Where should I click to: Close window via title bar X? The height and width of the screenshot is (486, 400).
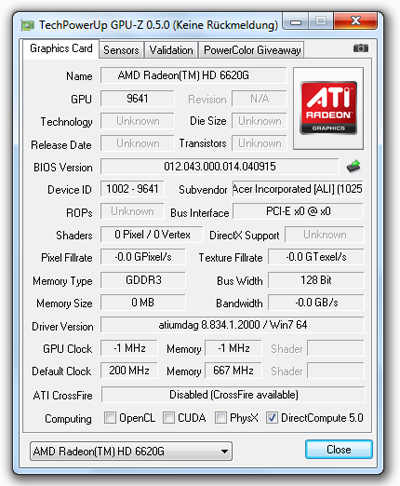pyautogui.click(x=355, y=22)
